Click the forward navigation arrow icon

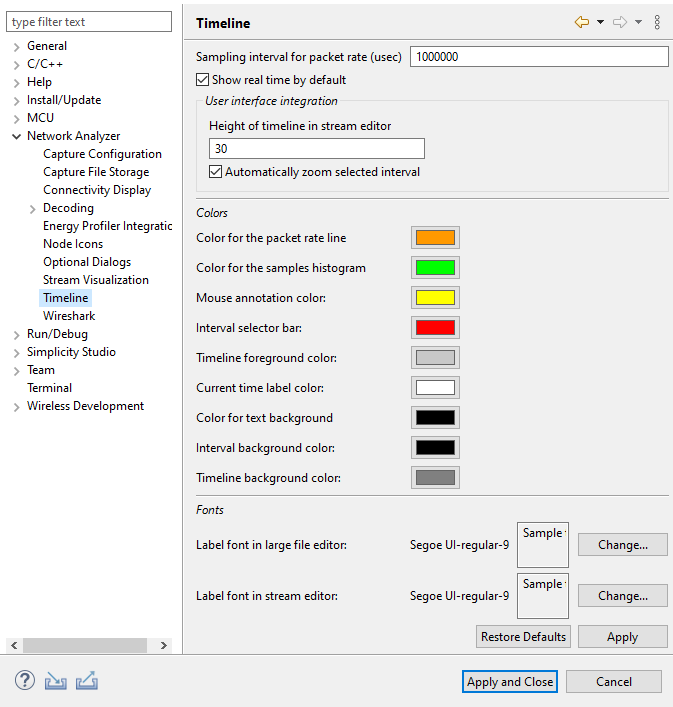pyautogui.click(x=620, y=22)
